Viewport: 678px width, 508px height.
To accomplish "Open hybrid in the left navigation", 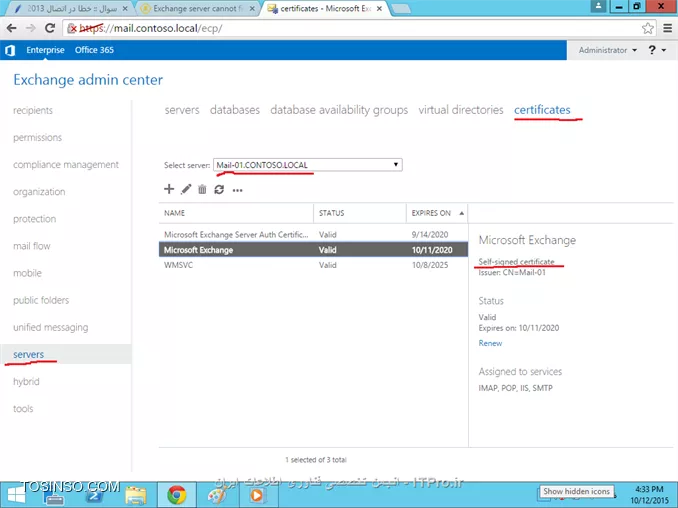I will [26, 382].
